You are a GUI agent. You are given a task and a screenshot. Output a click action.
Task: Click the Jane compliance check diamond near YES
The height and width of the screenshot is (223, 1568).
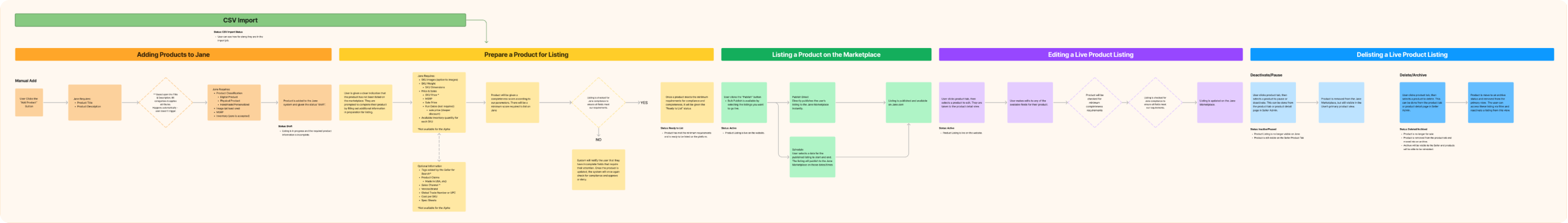pyautogui.click(x=598, y=102)
